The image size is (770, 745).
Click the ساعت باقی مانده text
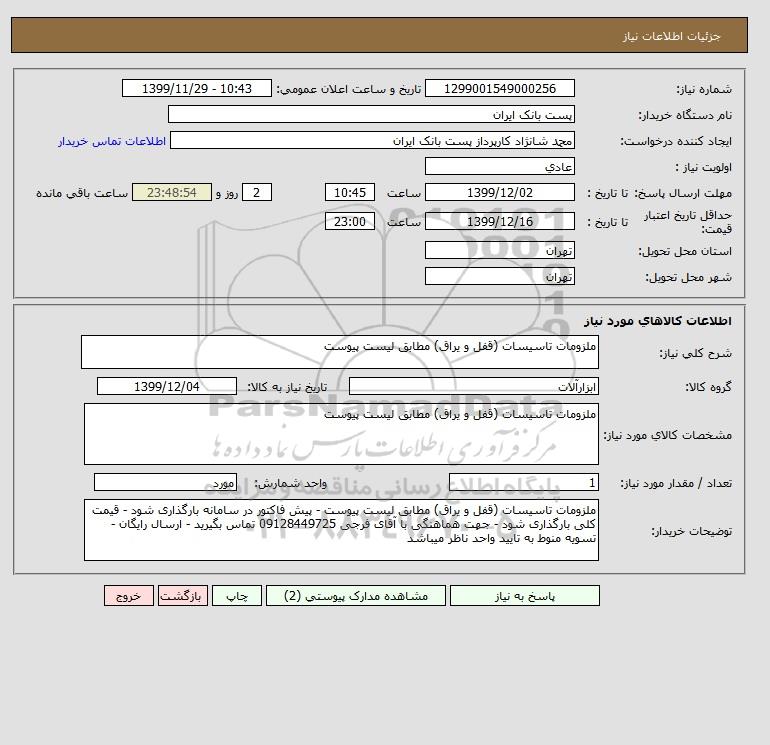(82, 193)
